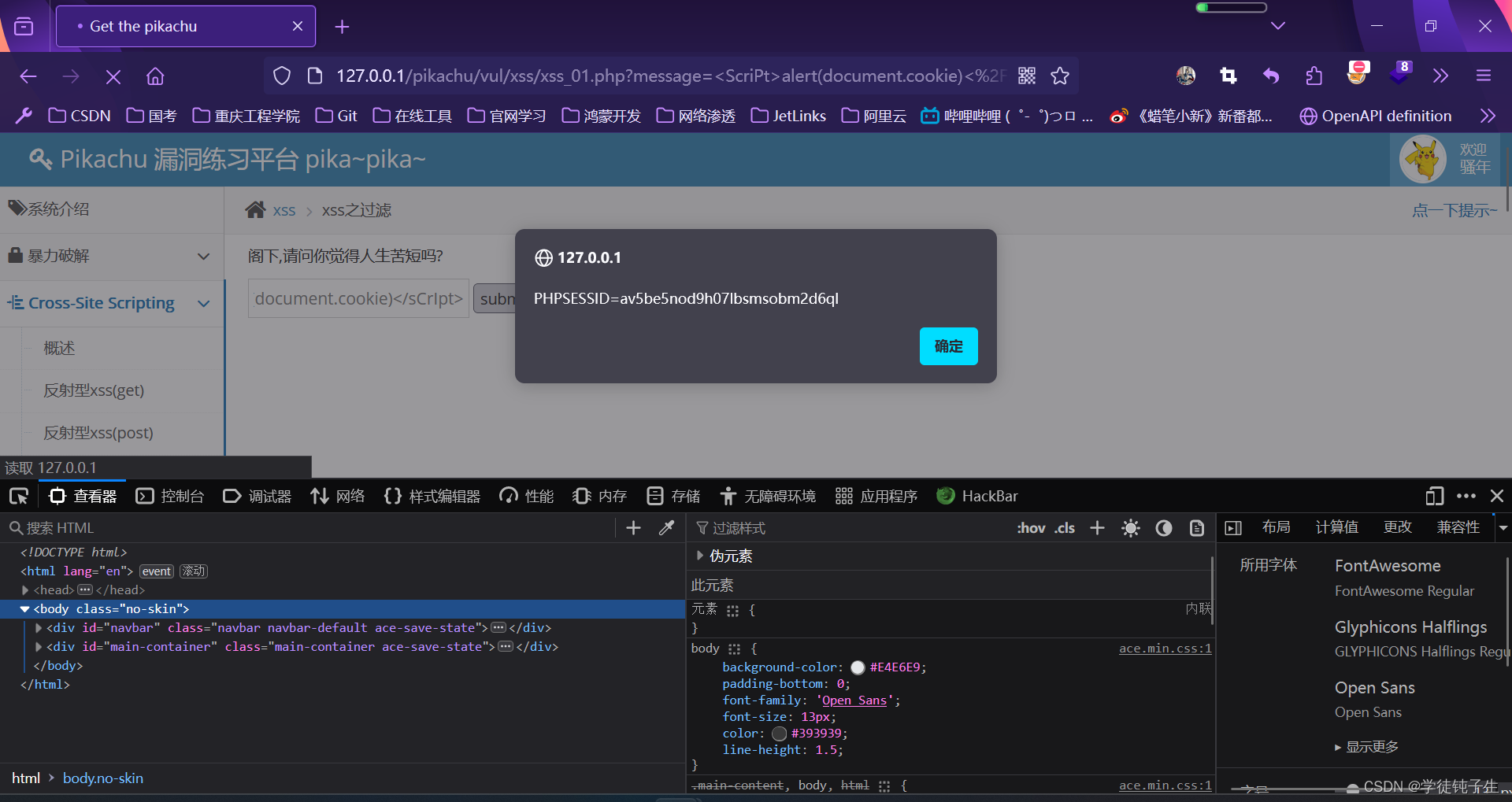The height and width of the screenshot is (802, 1512).
Task: Expand 显示更多 fonts
Action: click(x=1367, y=746)
